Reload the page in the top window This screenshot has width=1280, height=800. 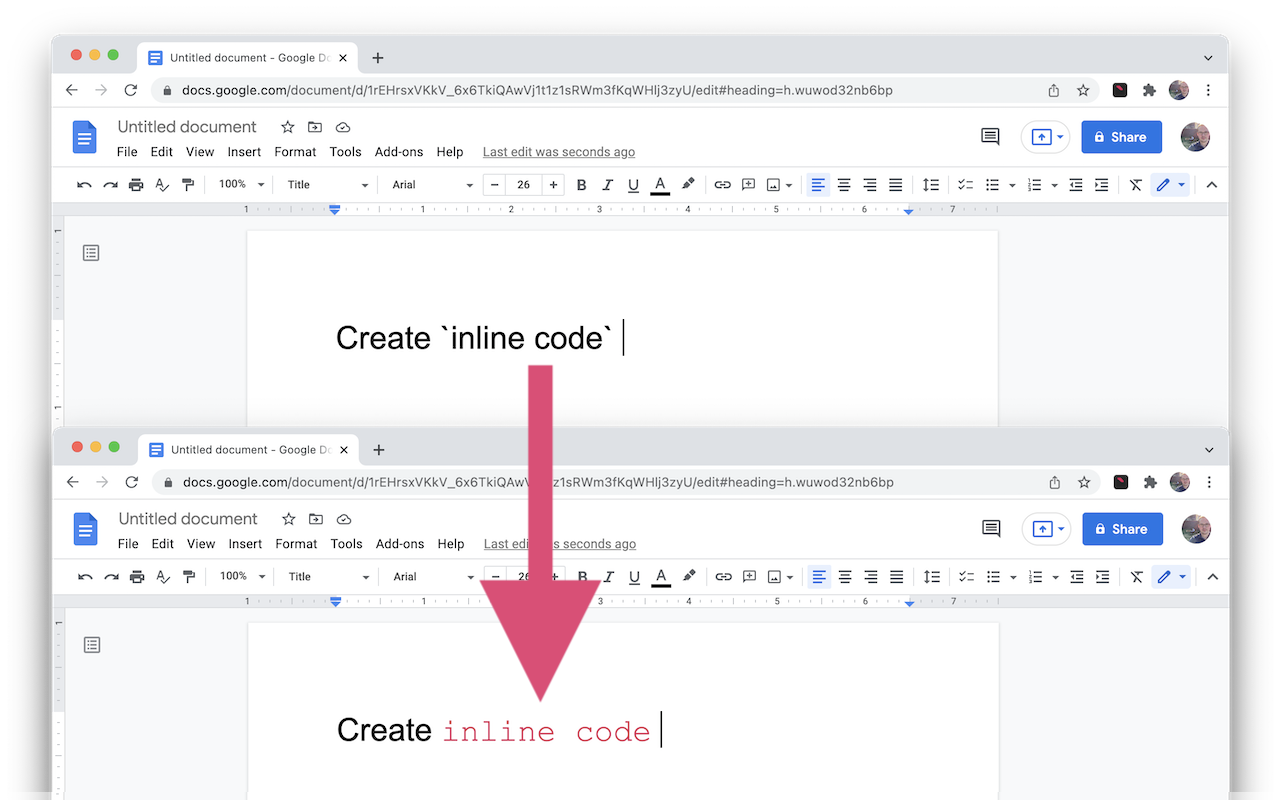[x=130, y=90]
